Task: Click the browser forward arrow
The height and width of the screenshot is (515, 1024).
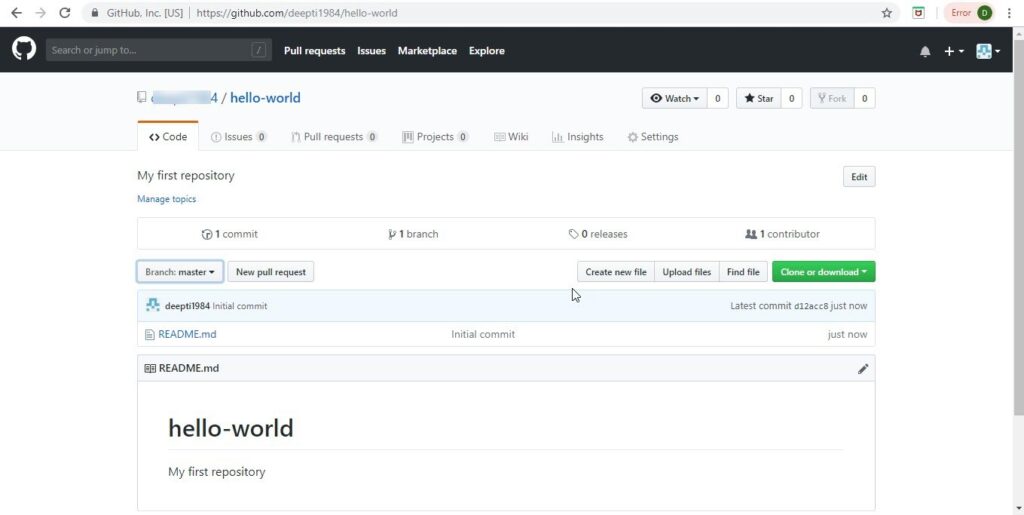Action: point(40,13)
